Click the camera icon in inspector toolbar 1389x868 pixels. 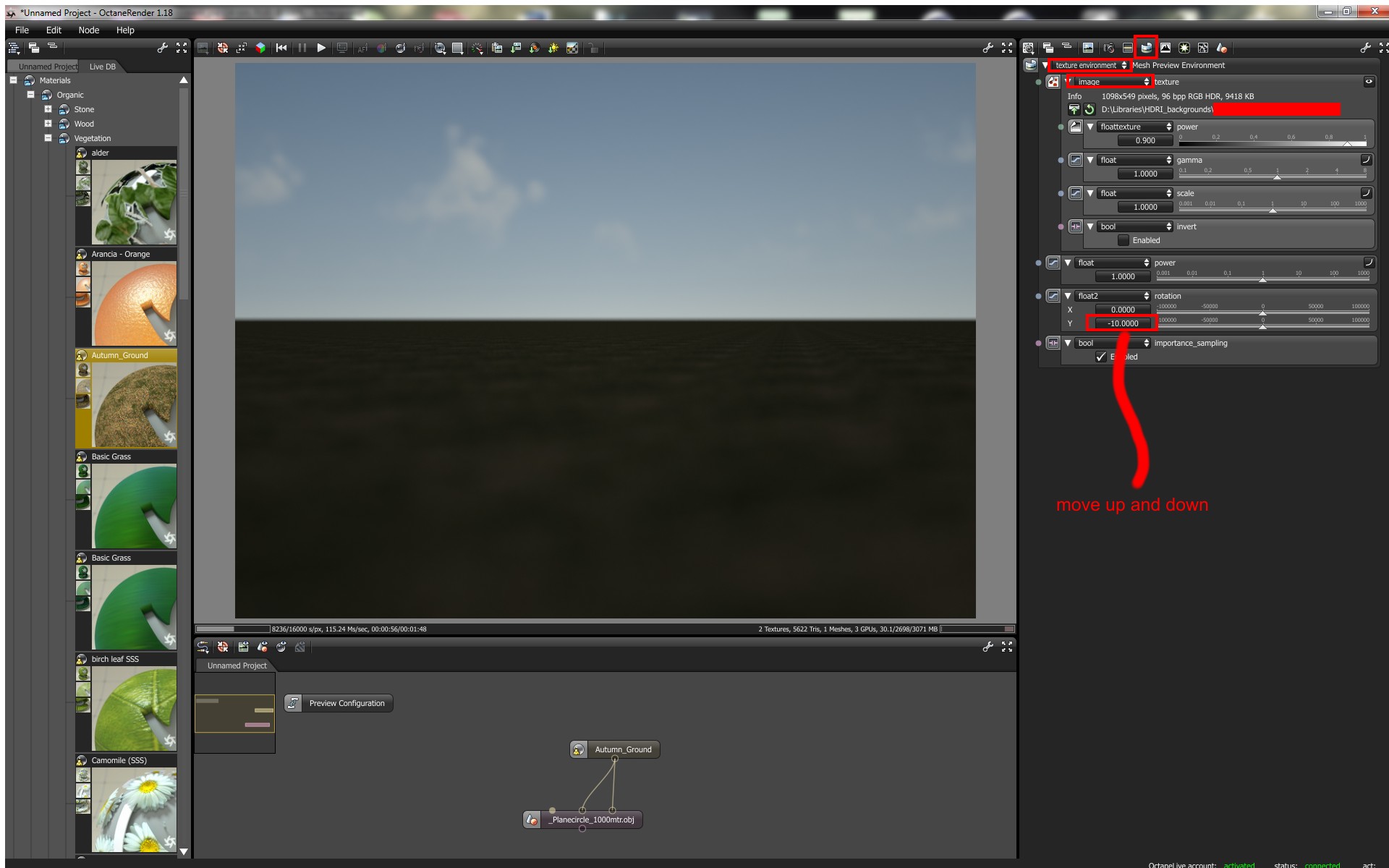coord(1108,48)
